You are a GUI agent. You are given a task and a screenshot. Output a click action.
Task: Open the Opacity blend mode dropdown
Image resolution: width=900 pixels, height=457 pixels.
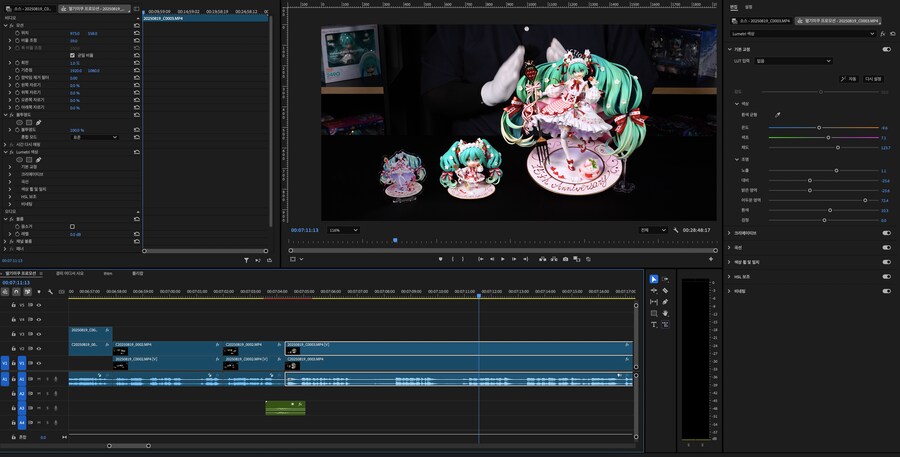click(94, 137)
